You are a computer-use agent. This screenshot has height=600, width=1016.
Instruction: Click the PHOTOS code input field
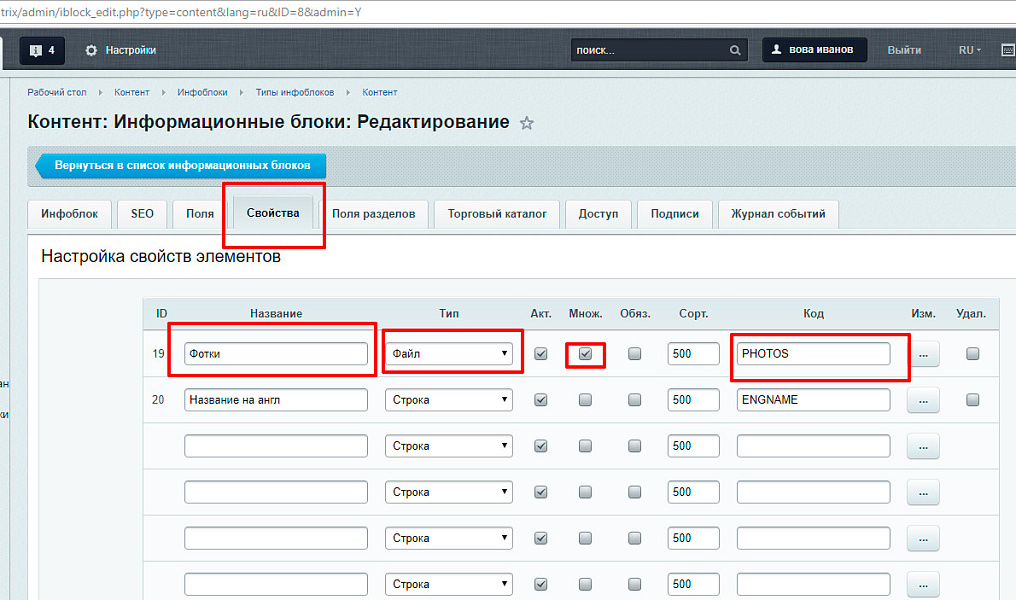[x=813, y=354]
